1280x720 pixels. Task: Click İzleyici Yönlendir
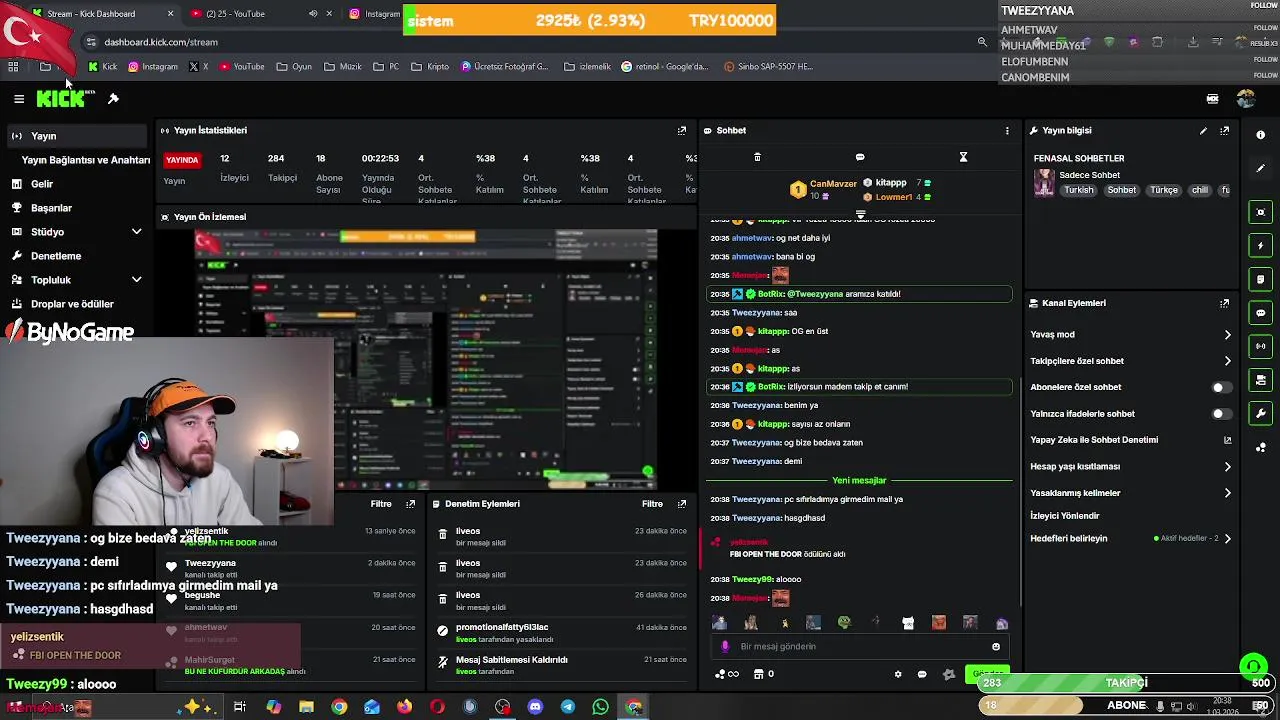[x=1065, y=516]
